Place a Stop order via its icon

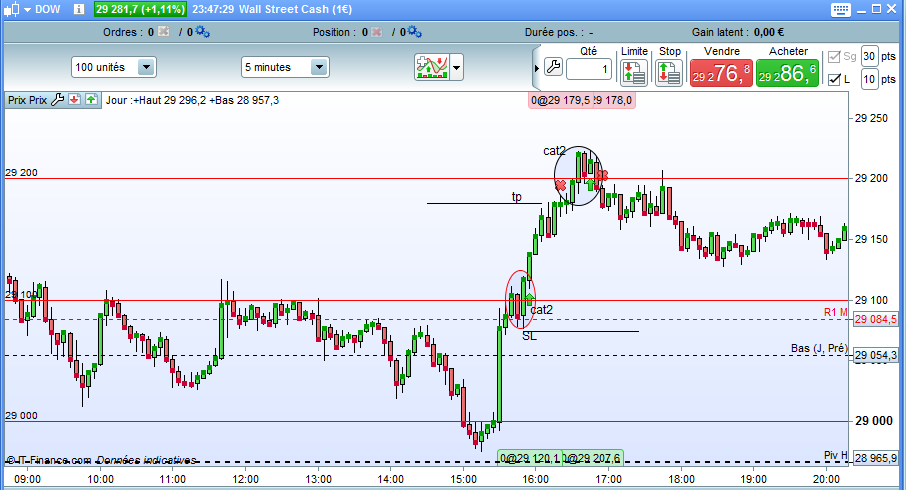(669, 73)
